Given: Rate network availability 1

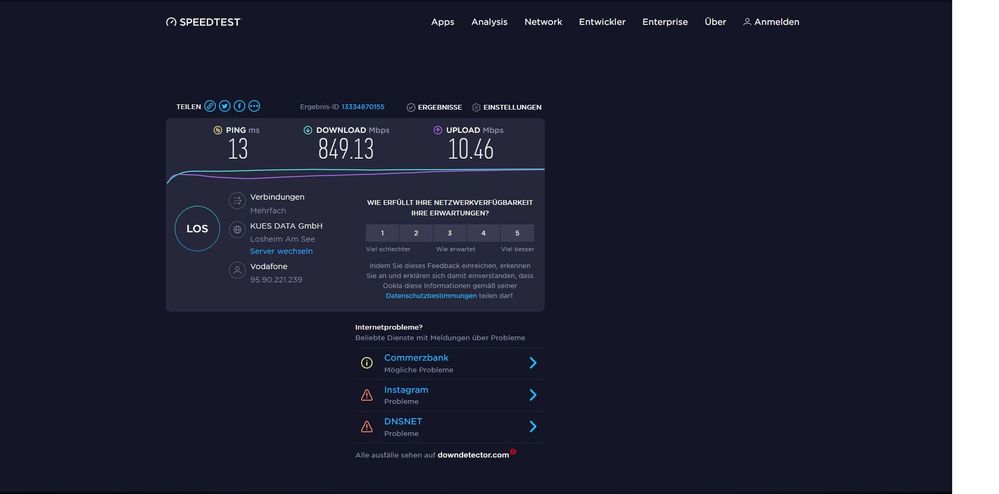Looking at the screenshot, I should [x=382, y=233].
